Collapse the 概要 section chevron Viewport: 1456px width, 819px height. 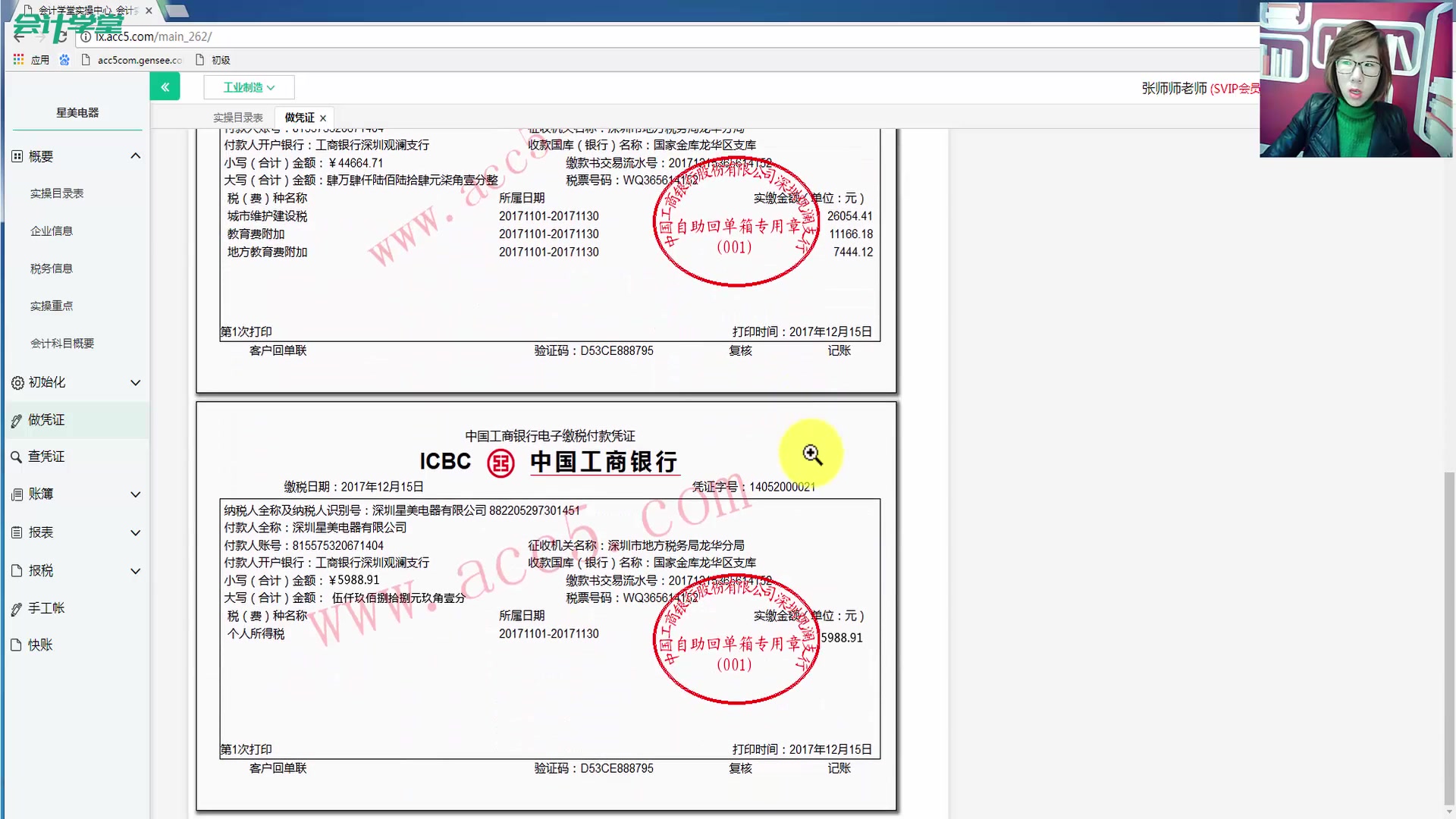[x=136, y=155]
